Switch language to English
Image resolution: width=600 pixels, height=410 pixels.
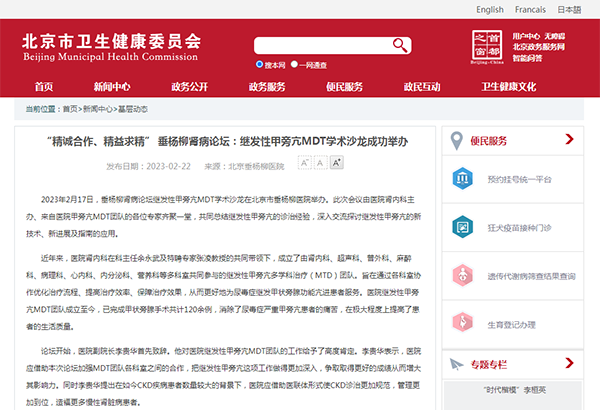click(490, 9)
